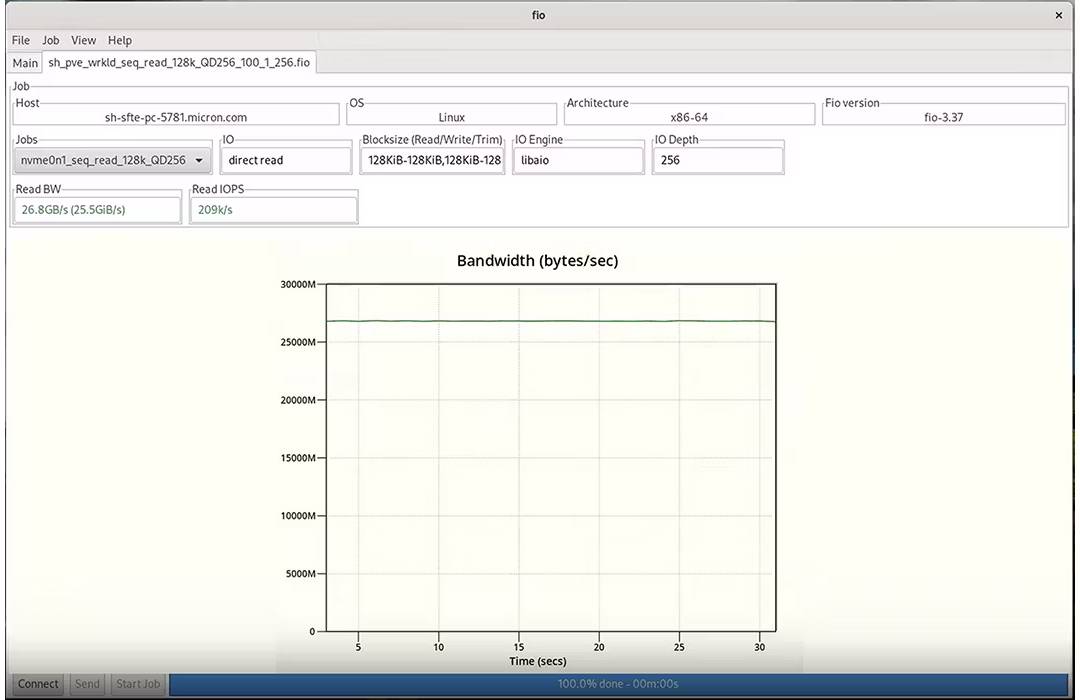
Task: Select the sh_pve_wrkld_seq_read_128k_QD256 .fio tab
Action: (179, 62)
